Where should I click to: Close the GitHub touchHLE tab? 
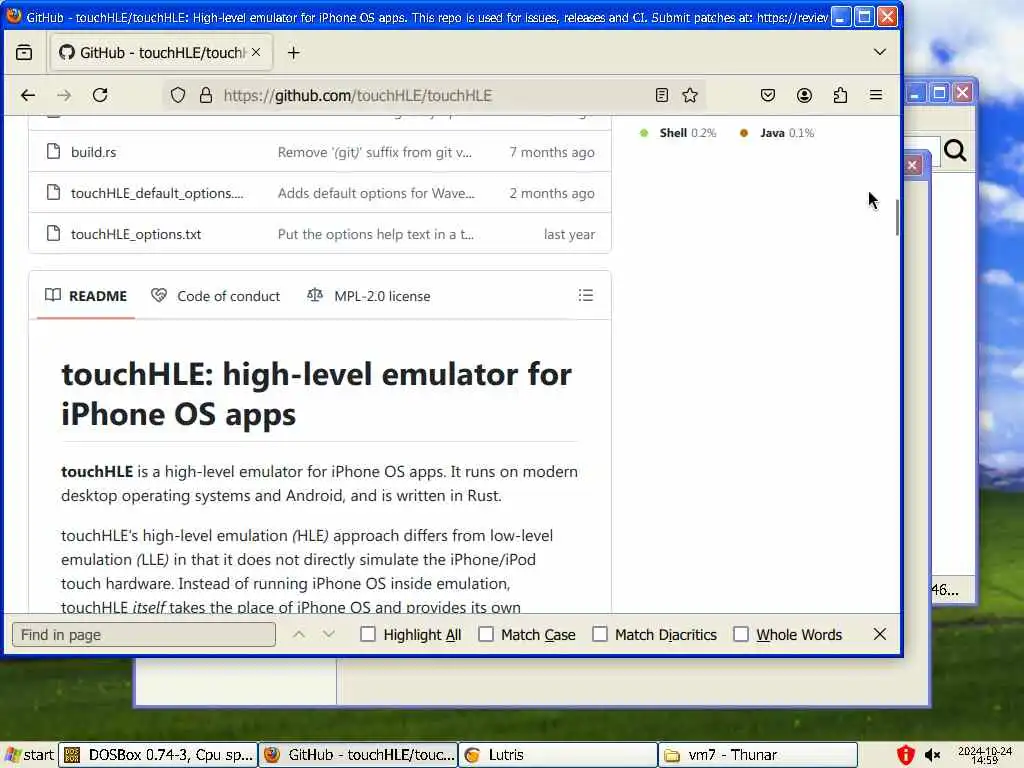256,52
